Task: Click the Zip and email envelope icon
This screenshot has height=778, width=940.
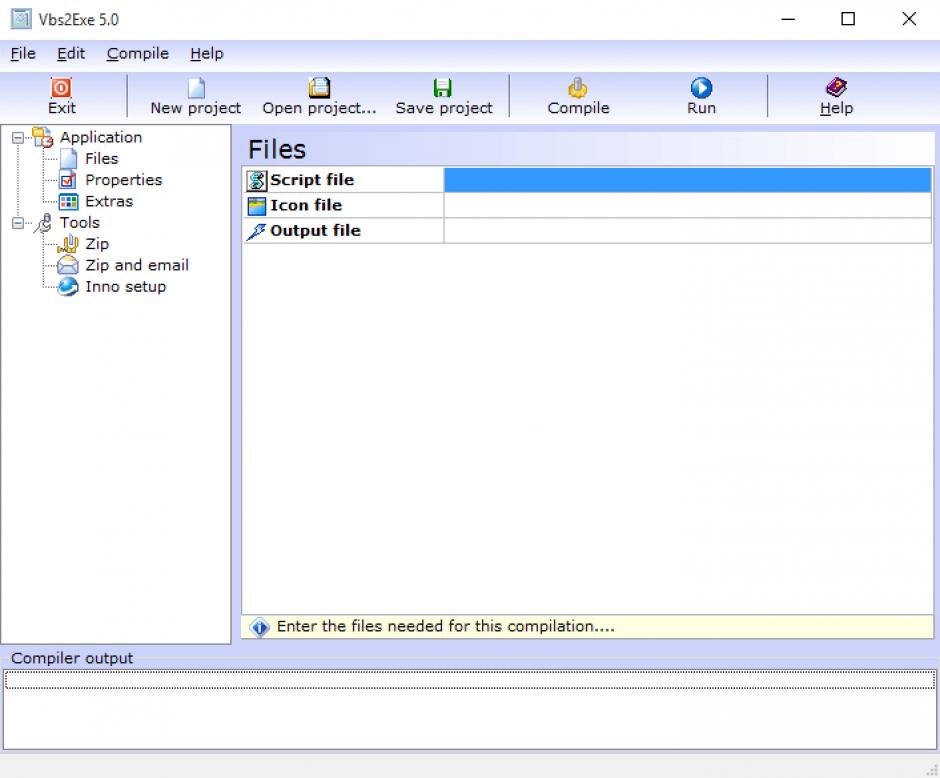Action: pyautogui.click(x=68, y=266)
